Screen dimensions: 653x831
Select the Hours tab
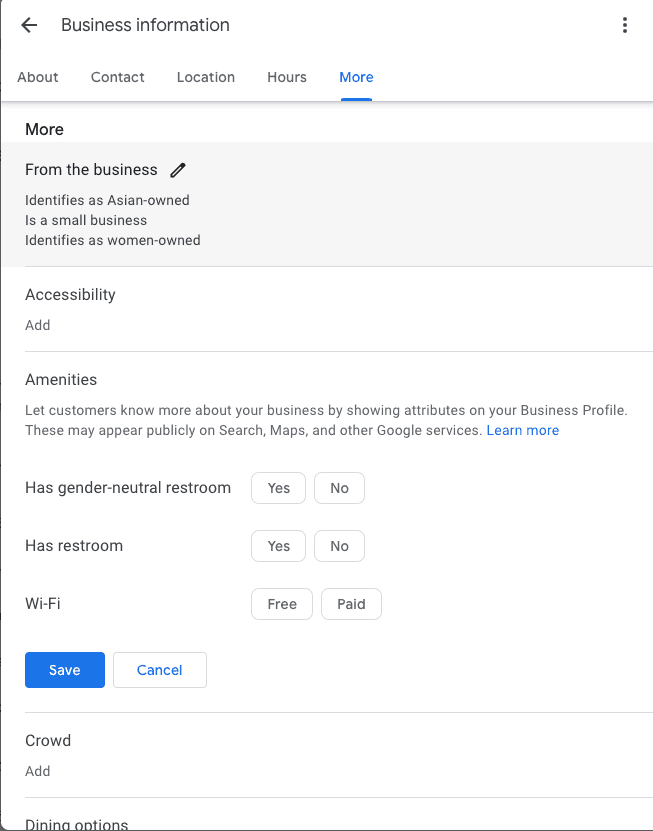point(287,77)
